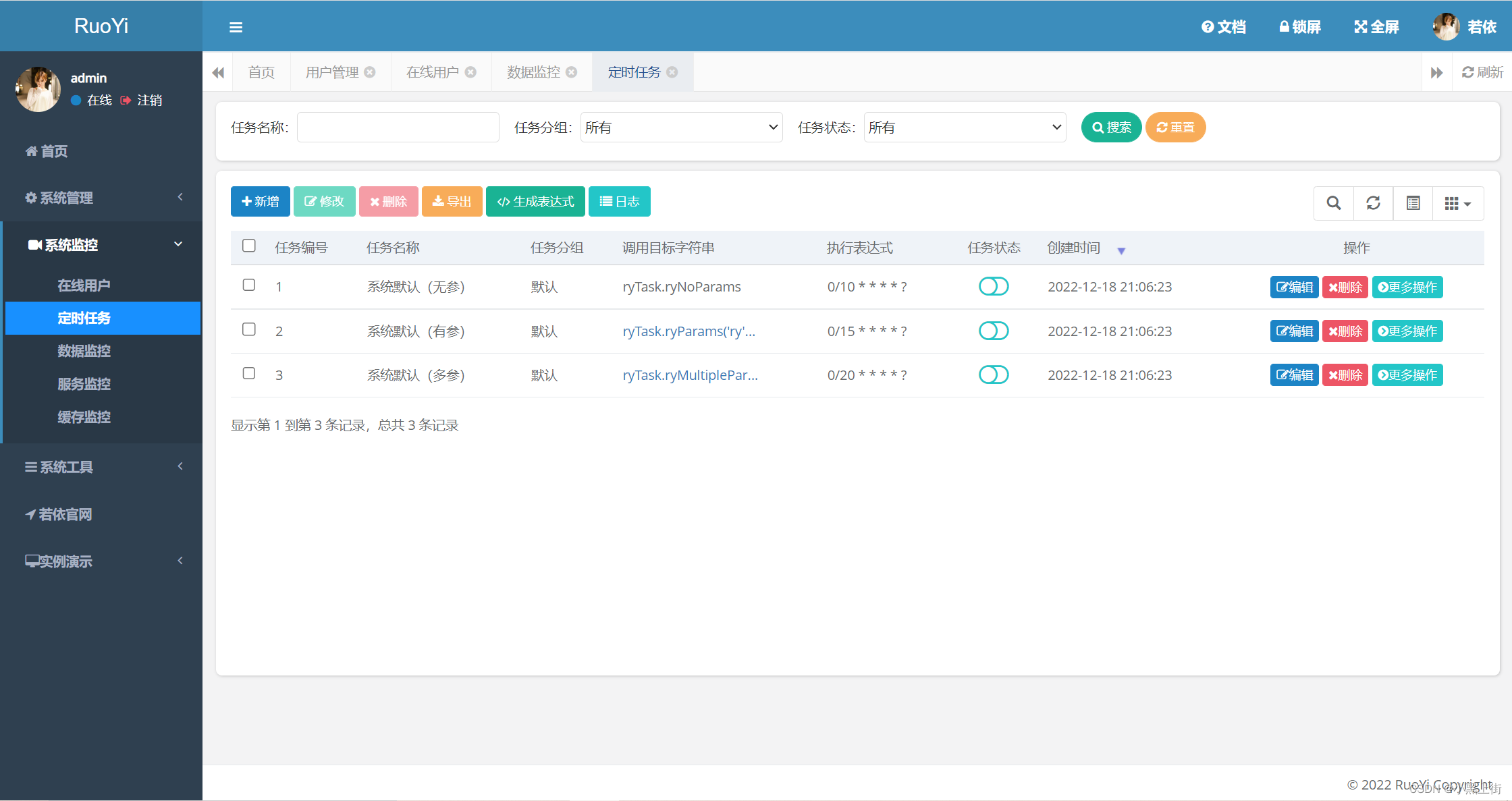
Task: Switch to the 首页 tab
Action: click(x=261, y=72)
